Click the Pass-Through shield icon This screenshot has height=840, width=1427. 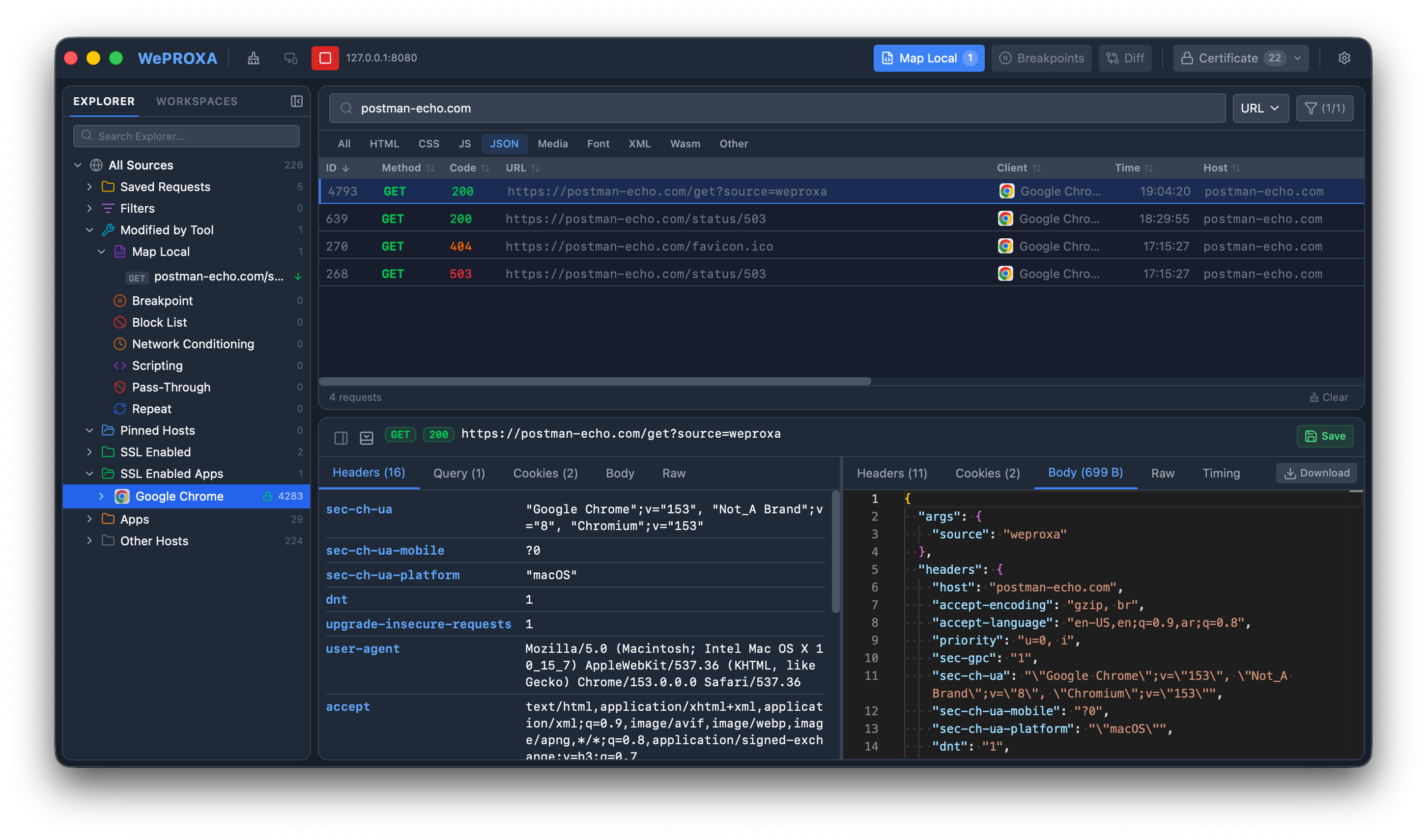(119, 387)
